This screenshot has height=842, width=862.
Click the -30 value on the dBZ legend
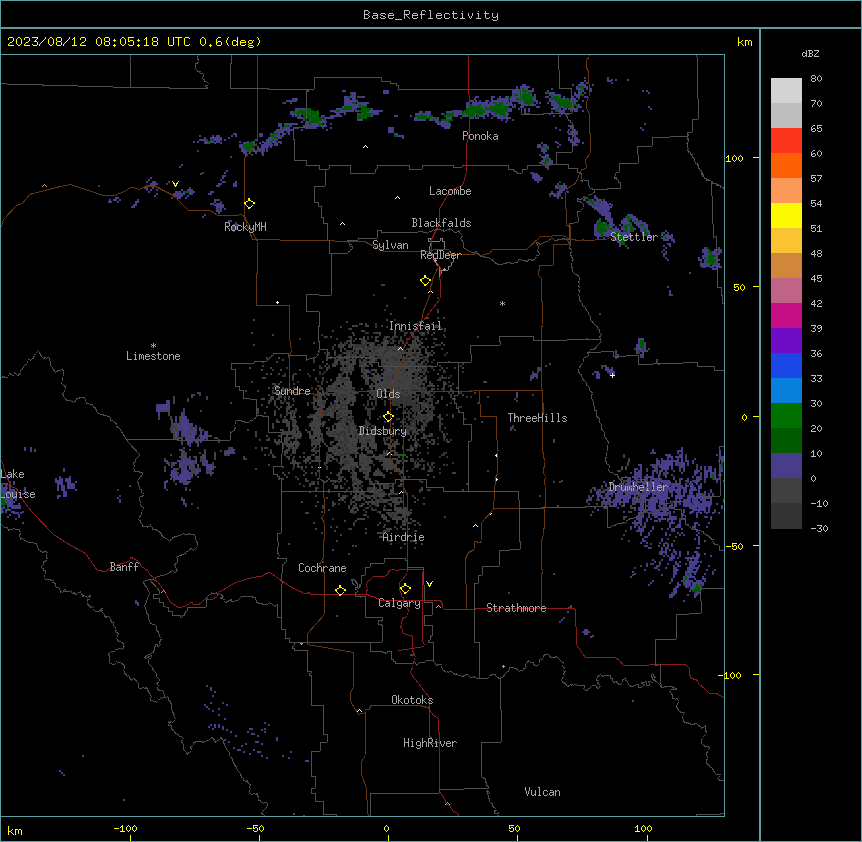[x=819, y=528]
